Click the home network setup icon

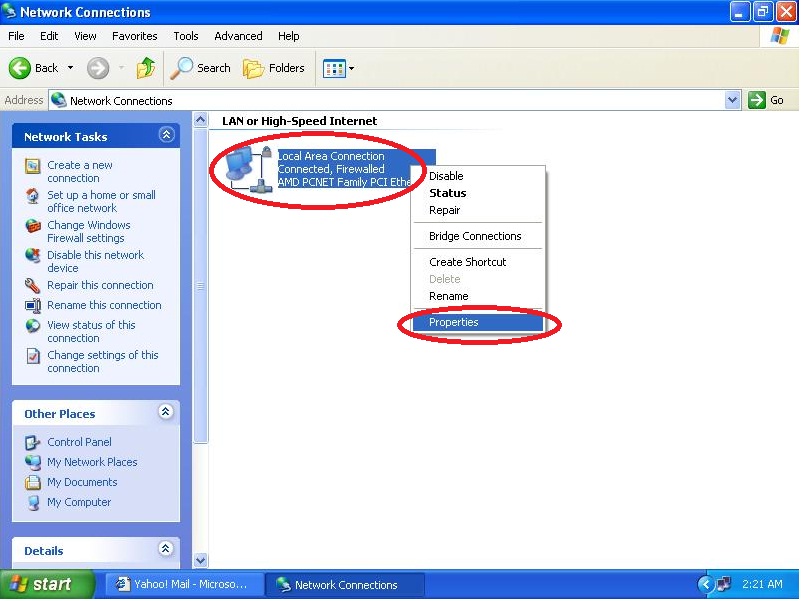(x=33, y=196)
